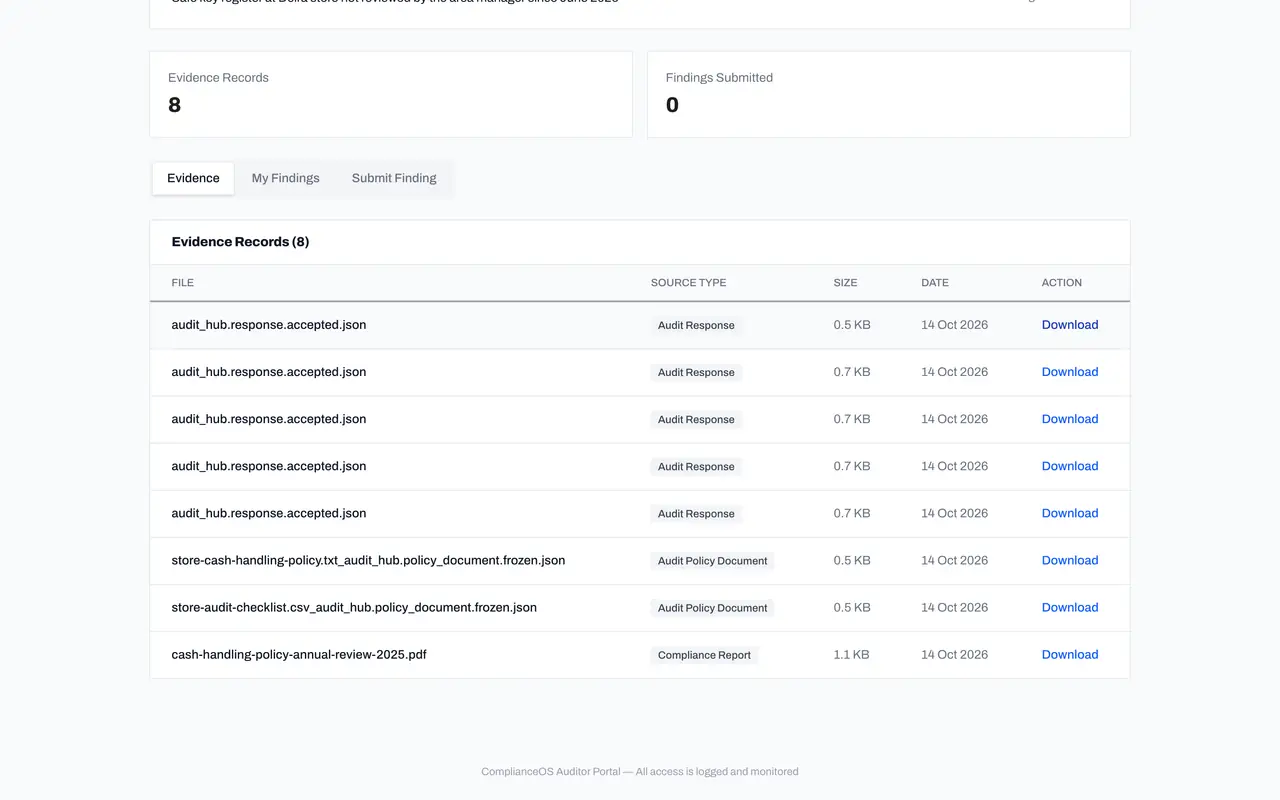Click the SOURCE TYPE column header
The image size is (1280, 800).
tap(688, 283)
